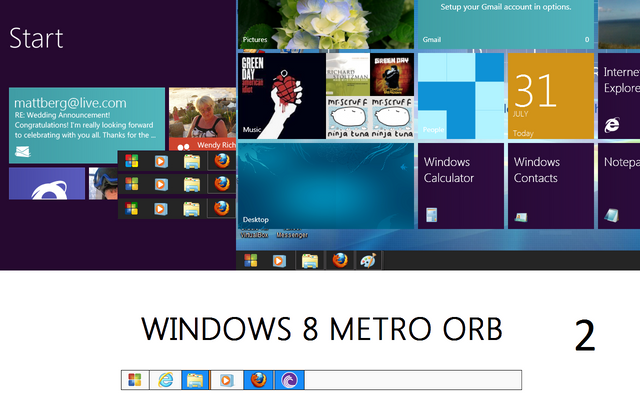Open the Notepad tile
Screen dimensions: 640x400
tap(619, 186)
